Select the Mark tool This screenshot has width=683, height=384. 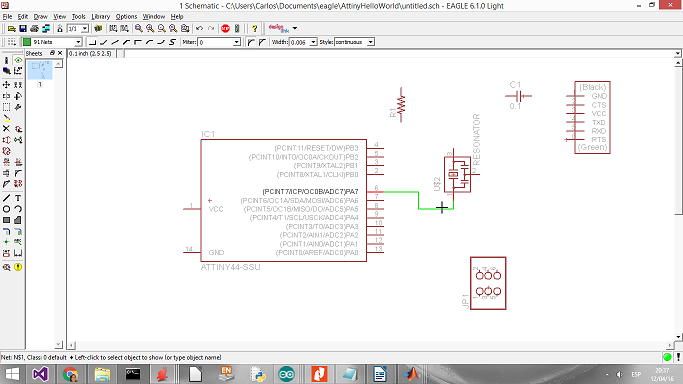point(18,71)
